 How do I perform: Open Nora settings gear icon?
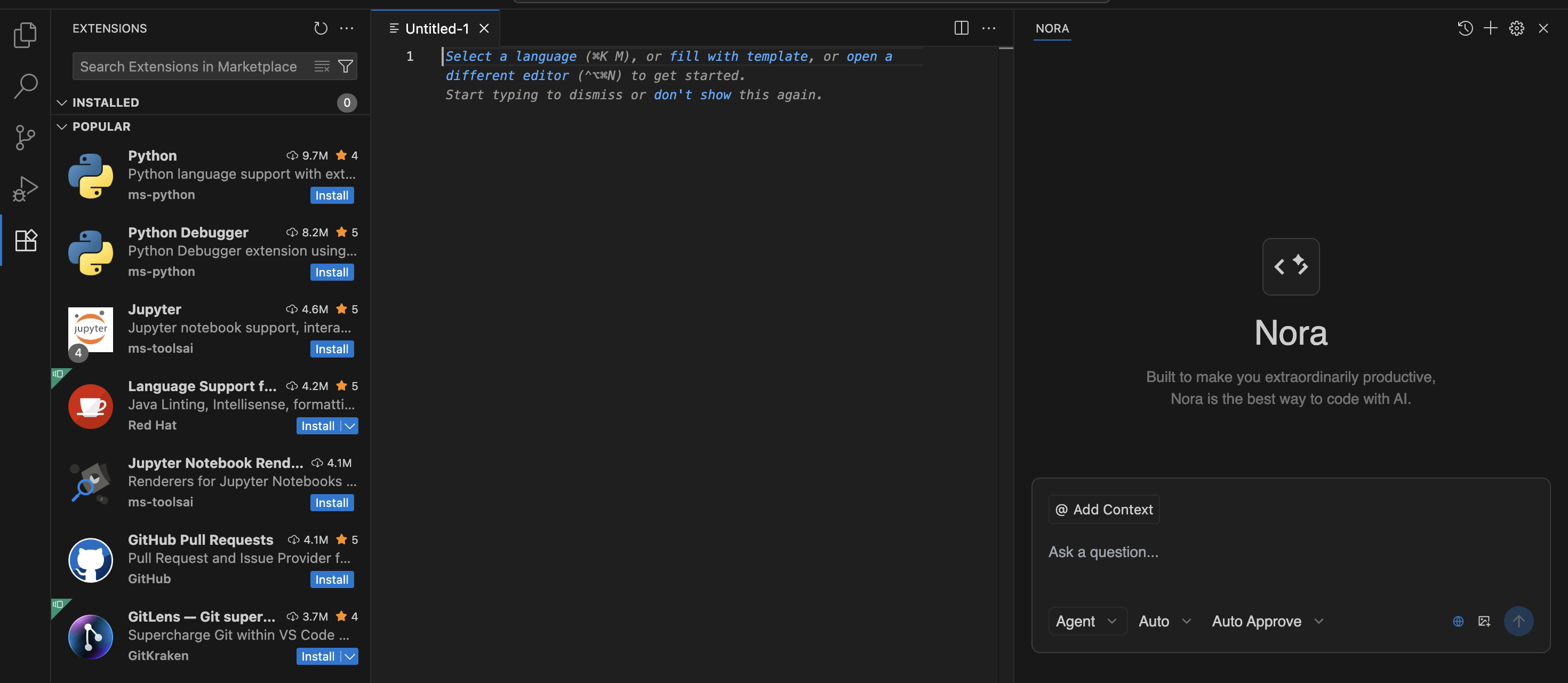pos(1516,29)
